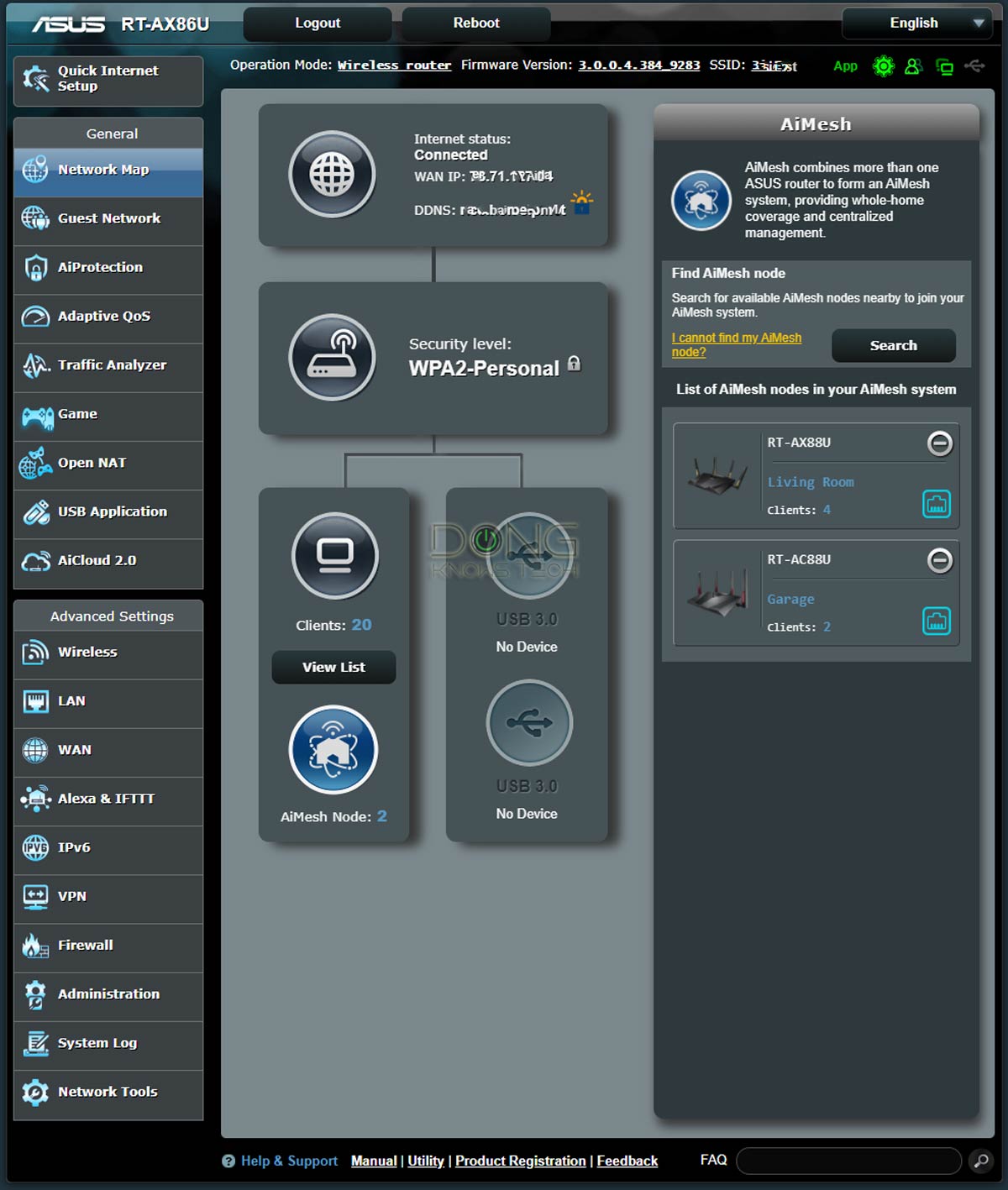Click Search to find AiMesh nodes
The width and height of the screenshot is (1008, 1190).
(x=893, y=345)
